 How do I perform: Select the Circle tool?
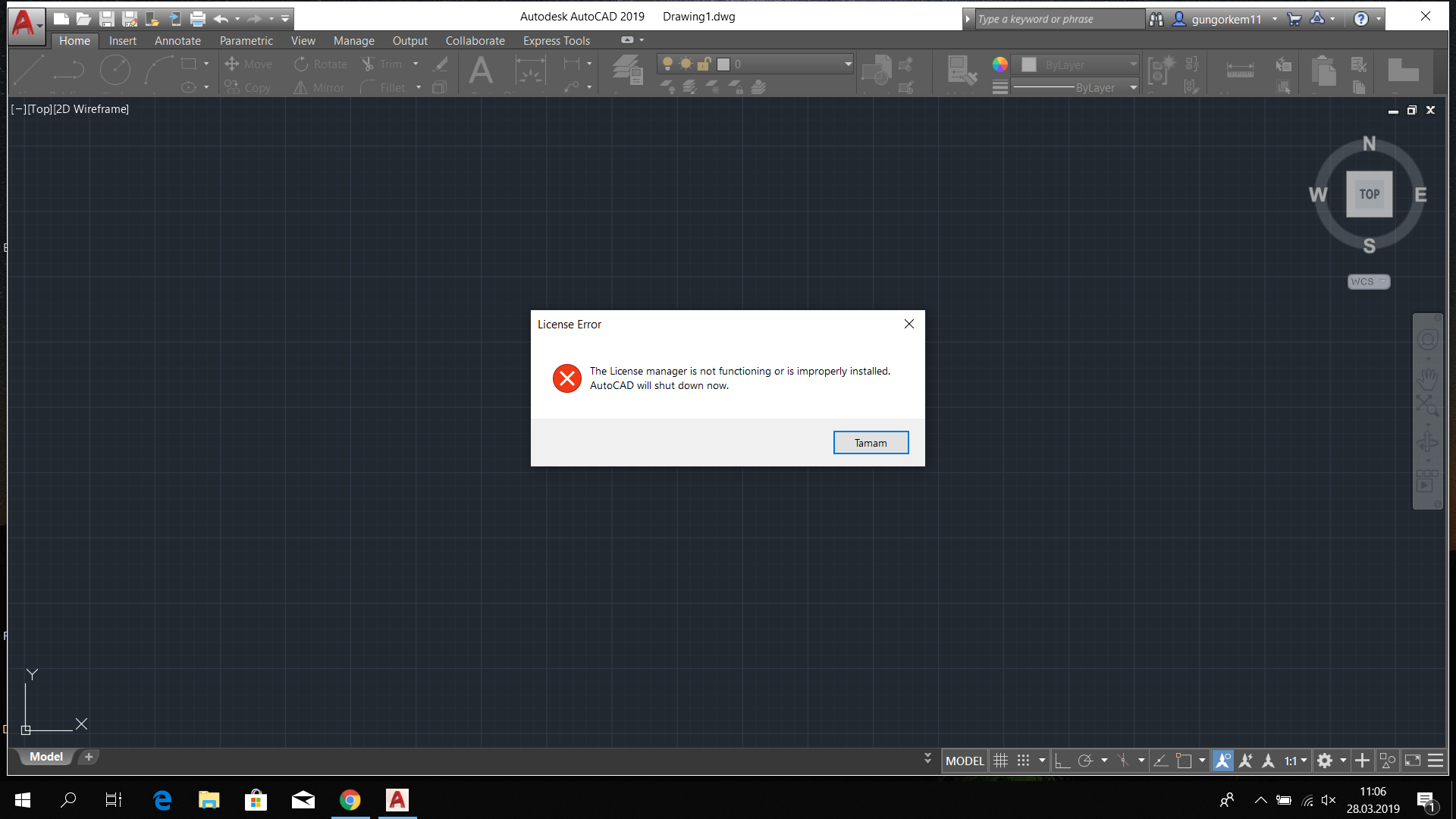pyautogui.click(x=115, y=70)
